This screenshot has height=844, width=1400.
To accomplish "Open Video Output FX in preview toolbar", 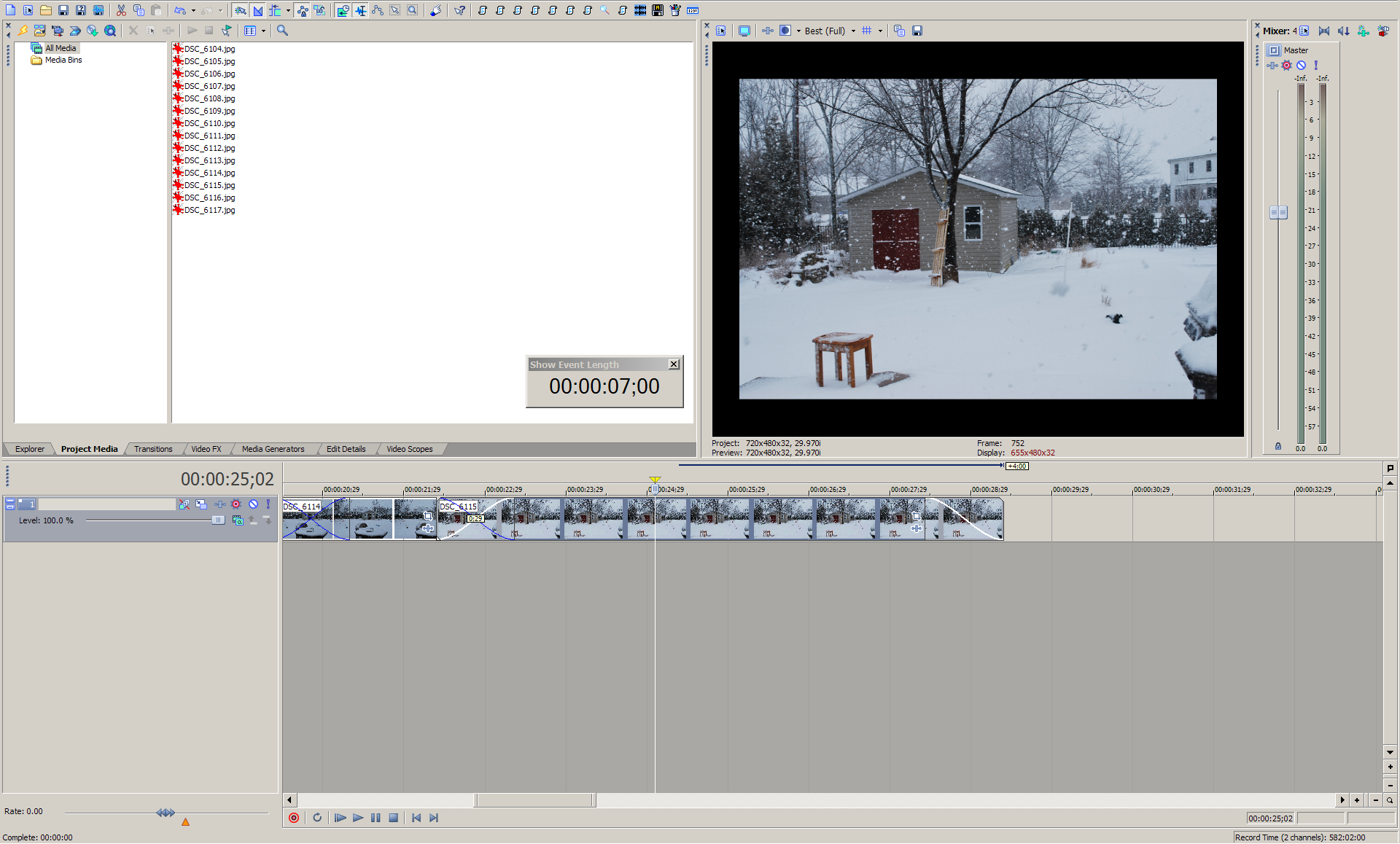I will [768, 31].
